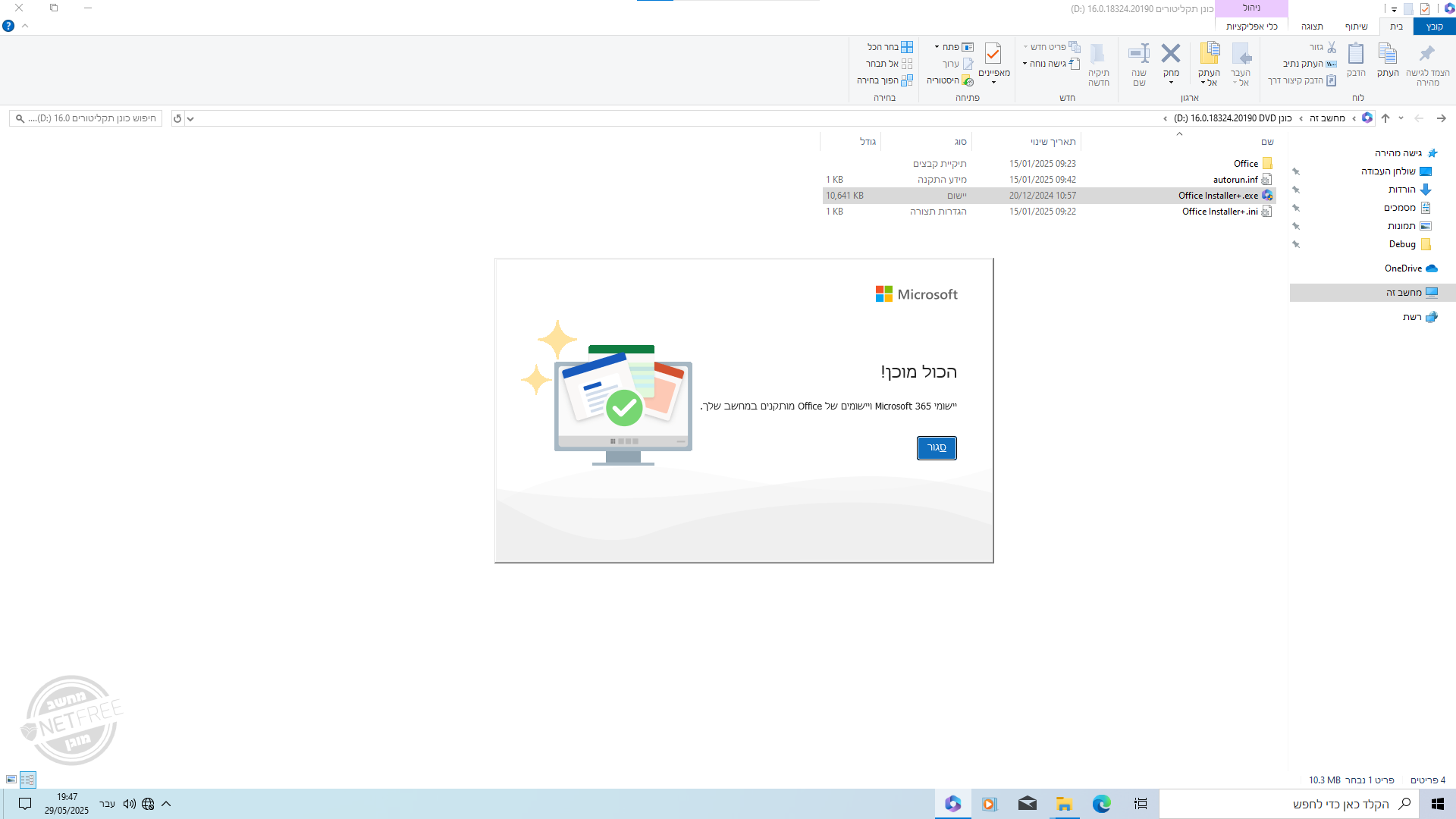
Task: Click the Rename (שנה שם) icon
Action: (x=1139, y=53)
